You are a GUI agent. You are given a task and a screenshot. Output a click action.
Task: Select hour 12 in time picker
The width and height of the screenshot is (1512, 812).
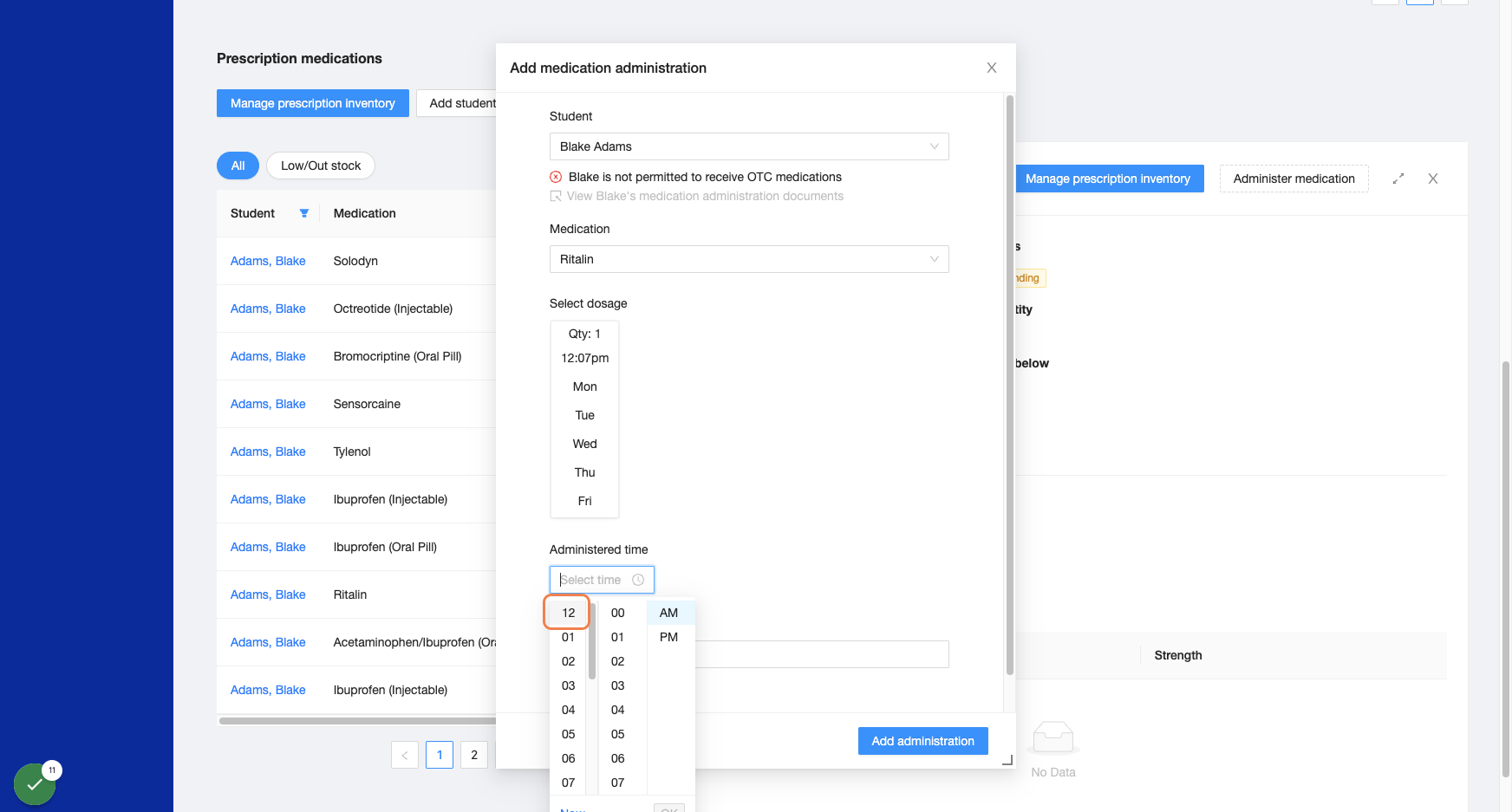point(568,613)
